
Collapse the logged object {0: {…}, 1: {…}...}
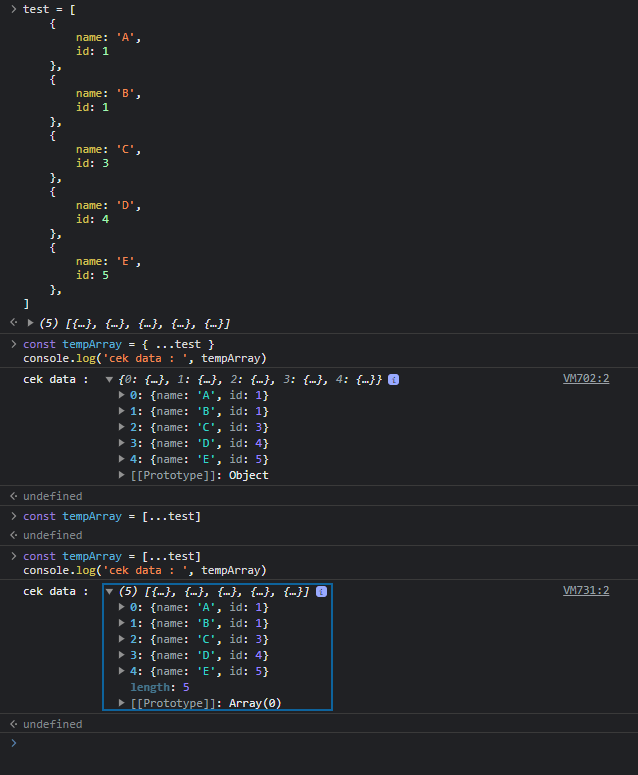(109, 380)
